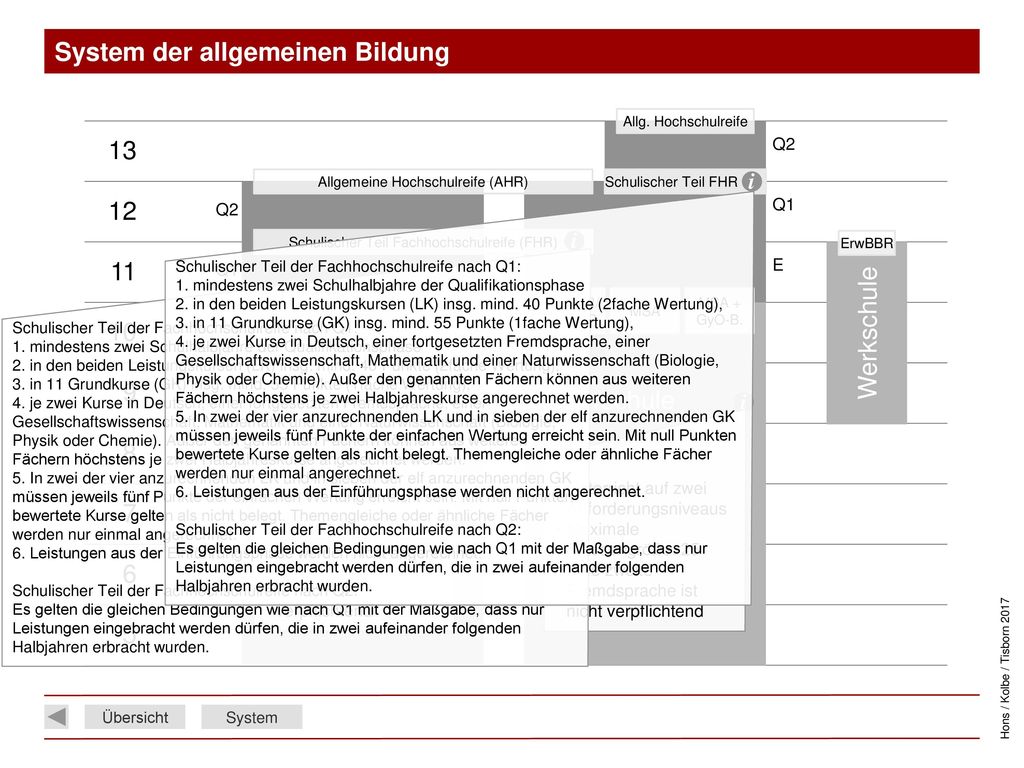Open the System page

click(251, 717)
